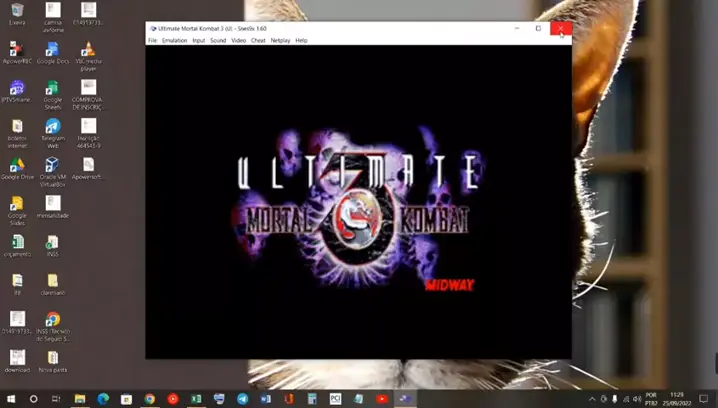The width and height of the screenshot is (718, 408).
Task: Click the Snes9x title bar icon
Action: [153, 28]
